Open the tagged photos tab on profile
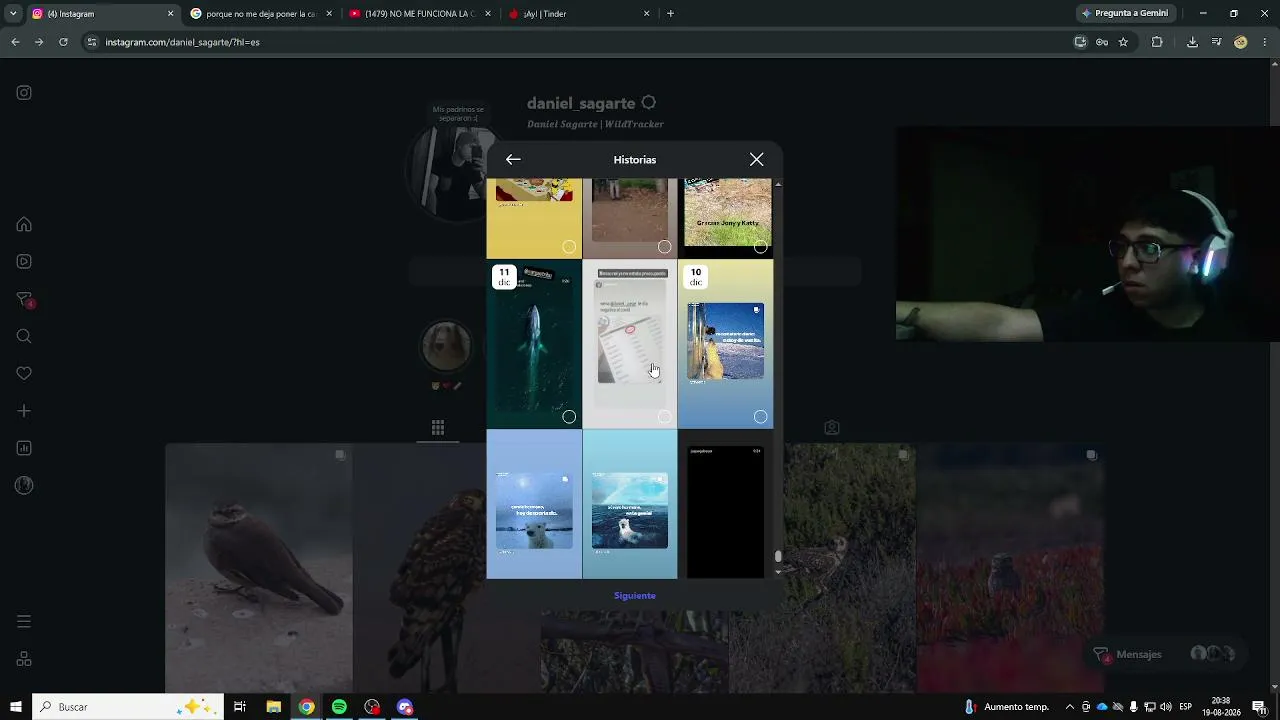The width and height of the screenshot is (1280, 720). (832, 428)
